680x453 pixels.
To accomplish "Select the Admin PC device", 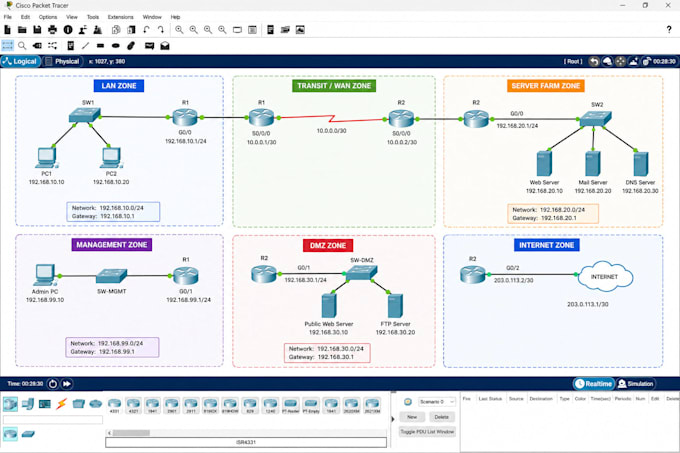I will click(44, 276).
